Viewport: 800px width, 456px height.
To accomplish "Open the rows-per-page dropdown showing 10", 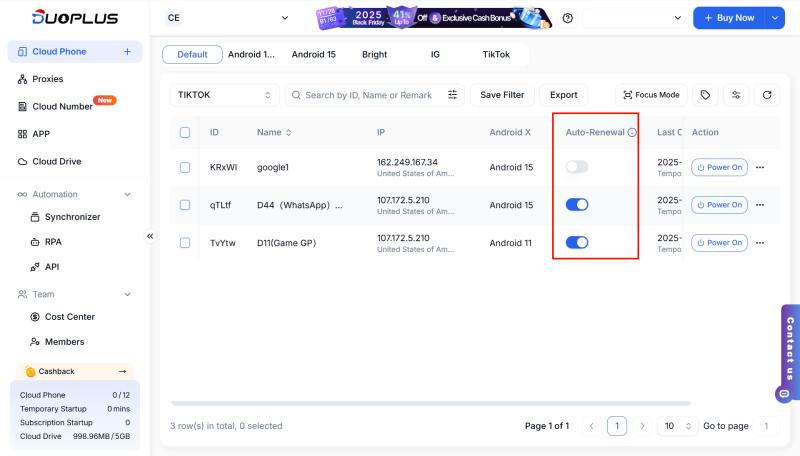I will tap(677, 426).
